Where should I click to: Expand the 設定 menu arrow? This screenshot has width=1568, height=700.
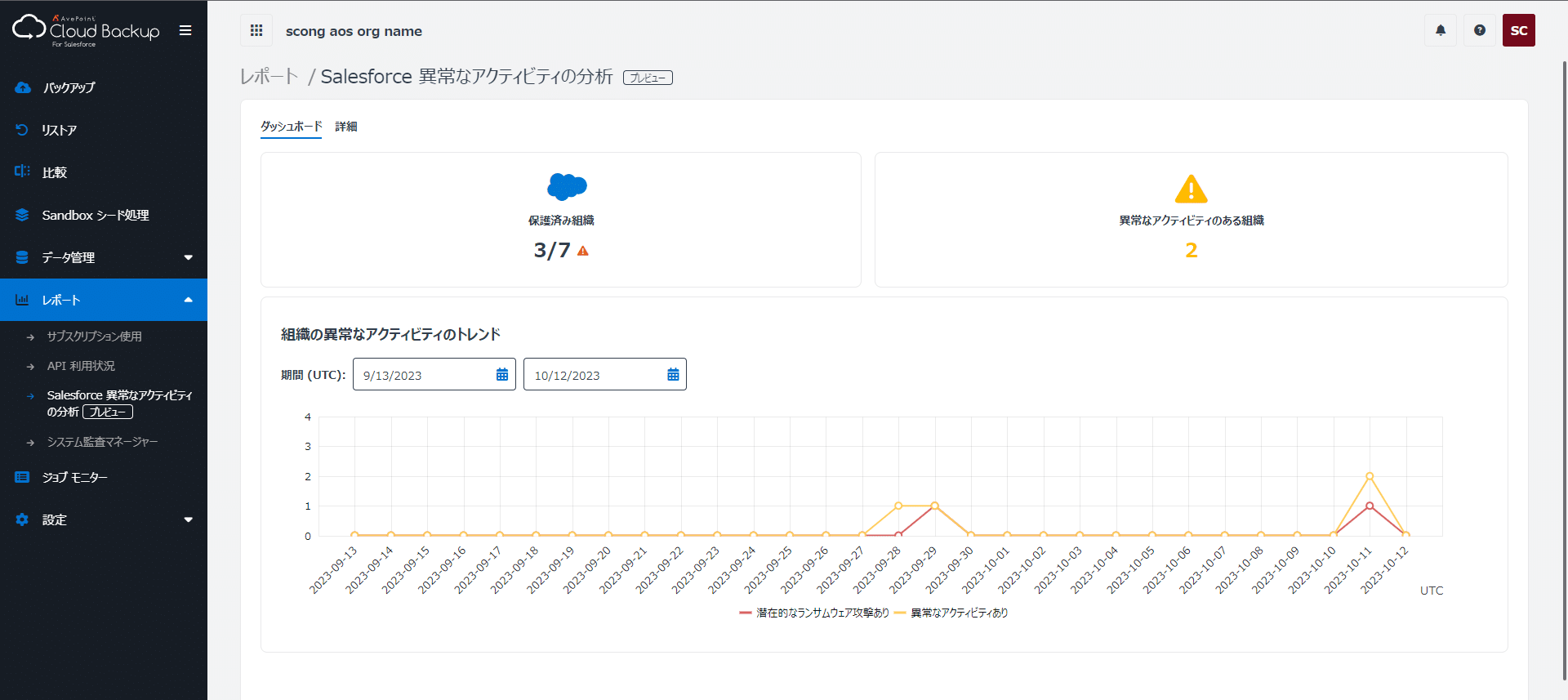pos(189,519)
